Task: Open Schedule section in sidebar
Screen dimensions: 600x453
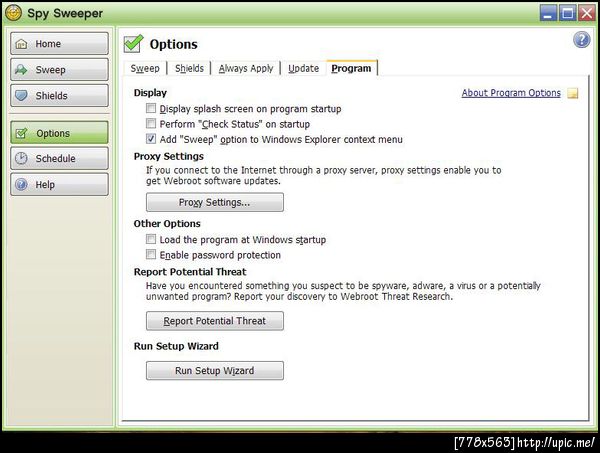Action: click(x=59, y=158)
